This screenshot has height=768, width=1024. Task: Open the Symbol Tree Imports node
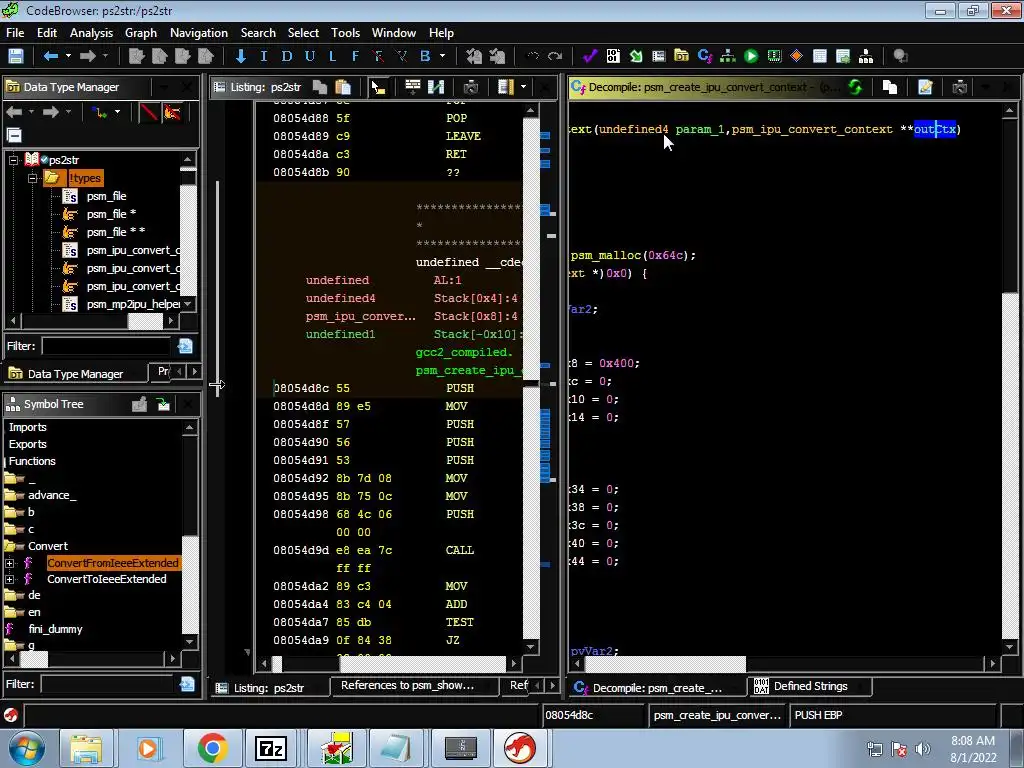pos(27,427)
